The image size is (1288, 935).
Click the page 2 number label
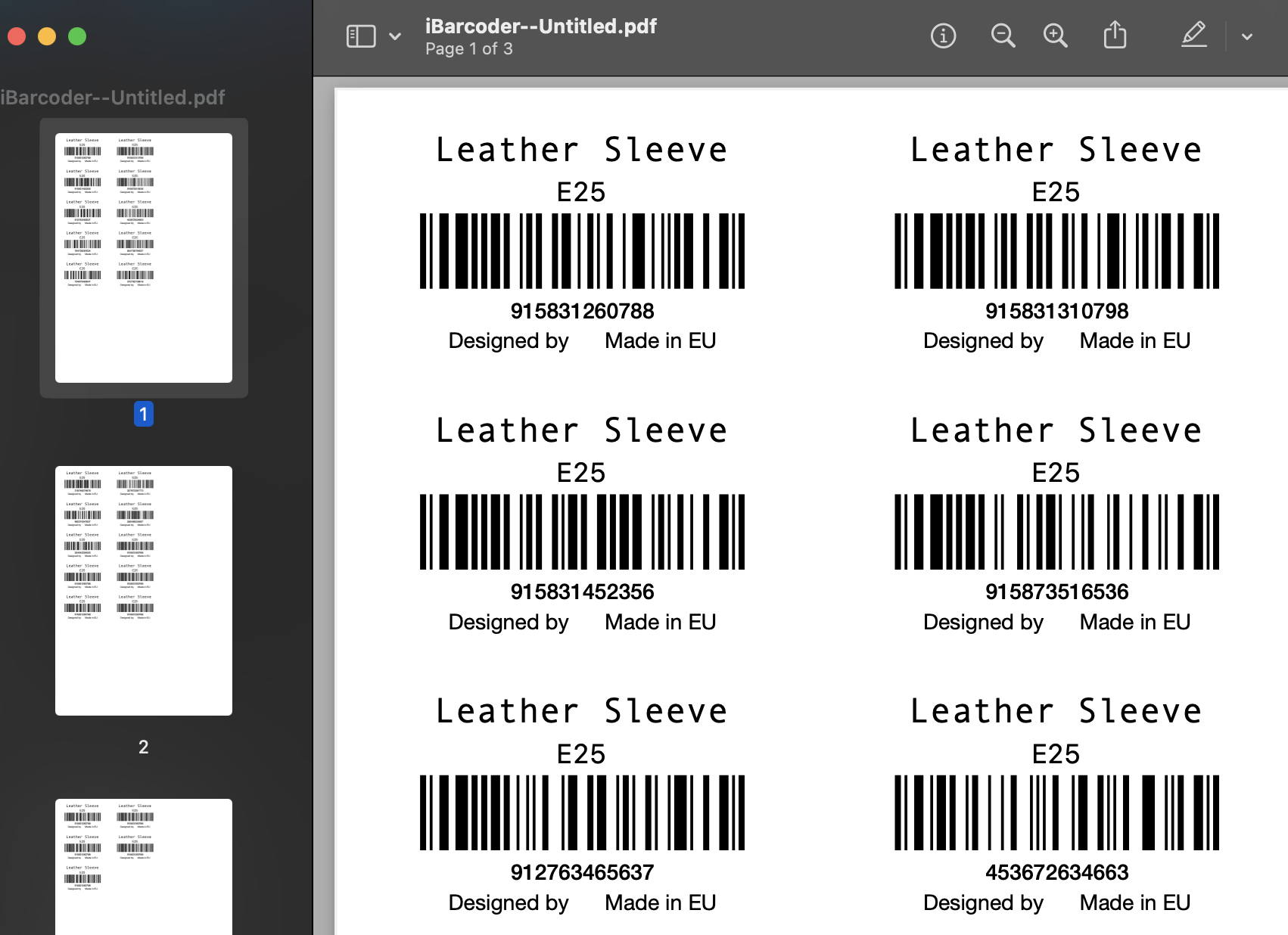[x=144, y=747]
